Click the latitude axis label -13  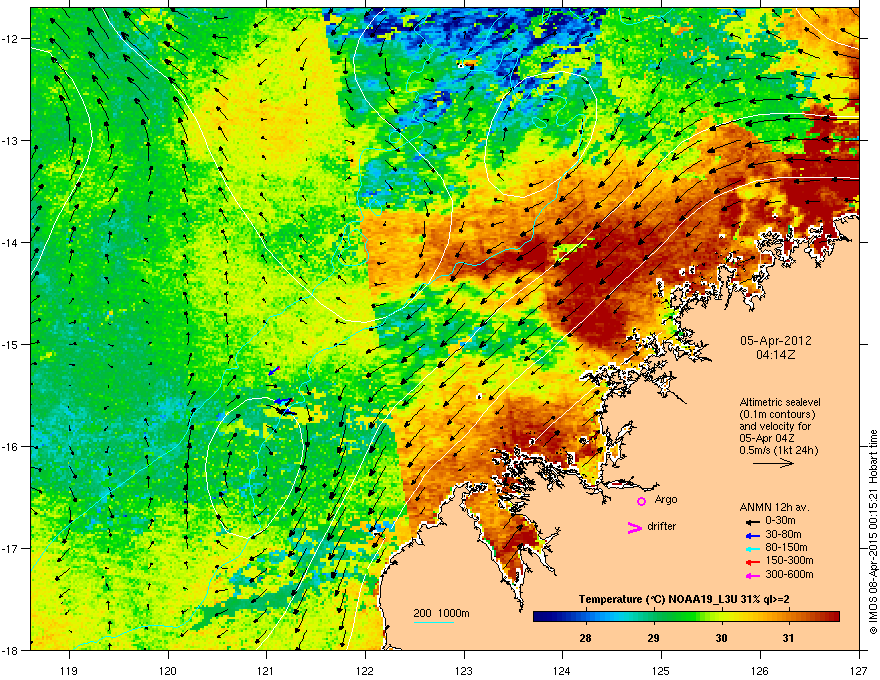point(11,140)
